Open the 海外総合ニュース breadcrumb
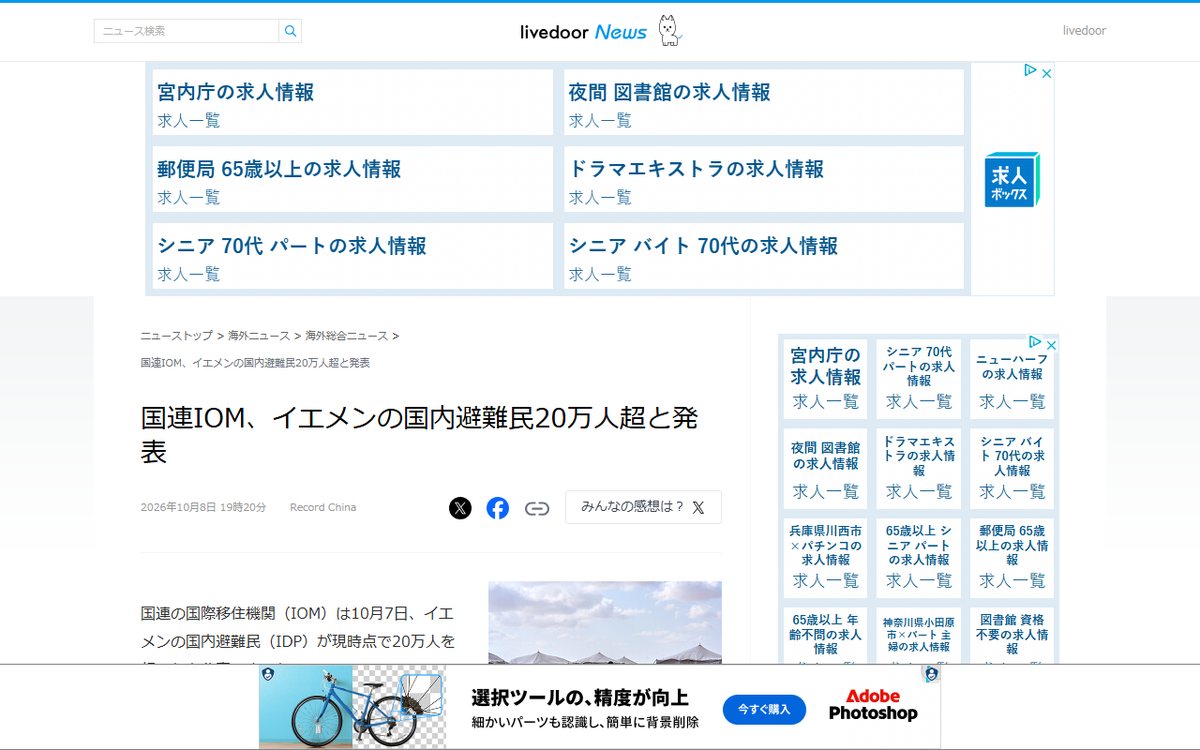 coord(346,336)
